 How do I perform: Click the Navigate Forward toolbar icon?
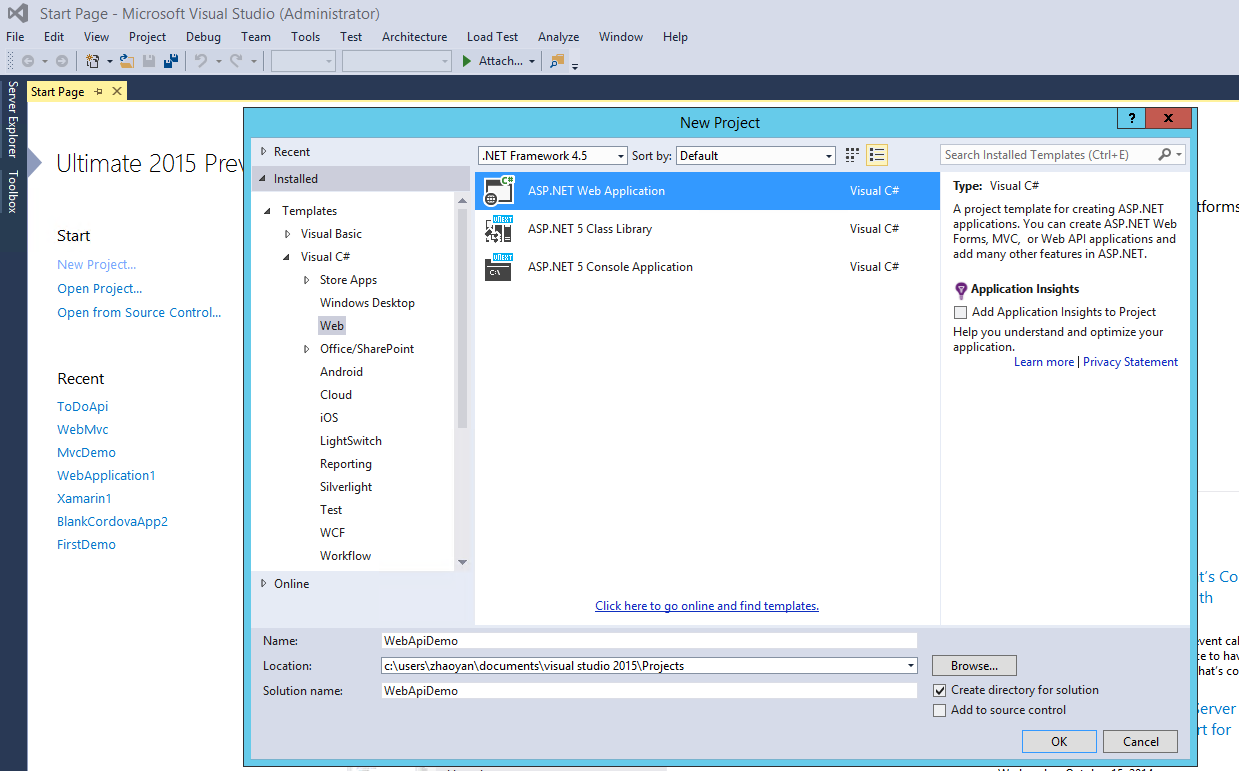pos(61,61)
